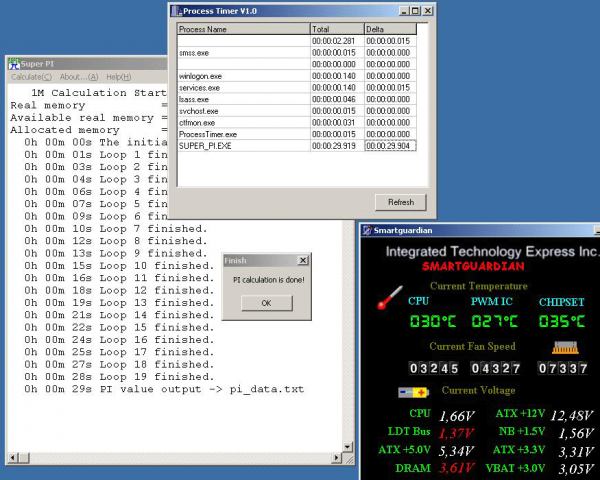This screenshot has height=480, width=600.
Task: Click the Super PI vertical scrollbar down arrow
Action: [347, 446]
